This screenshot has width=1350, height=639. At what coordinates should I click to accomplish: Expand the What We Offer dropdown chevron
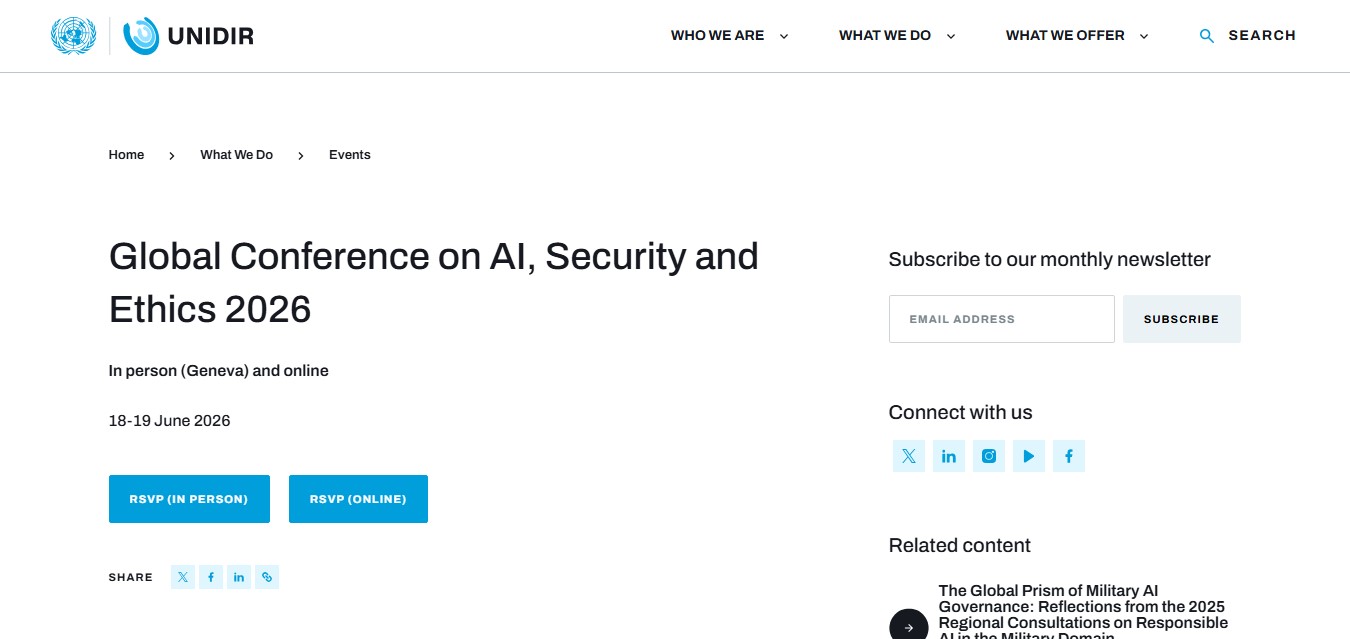[x=1144, y=36]
